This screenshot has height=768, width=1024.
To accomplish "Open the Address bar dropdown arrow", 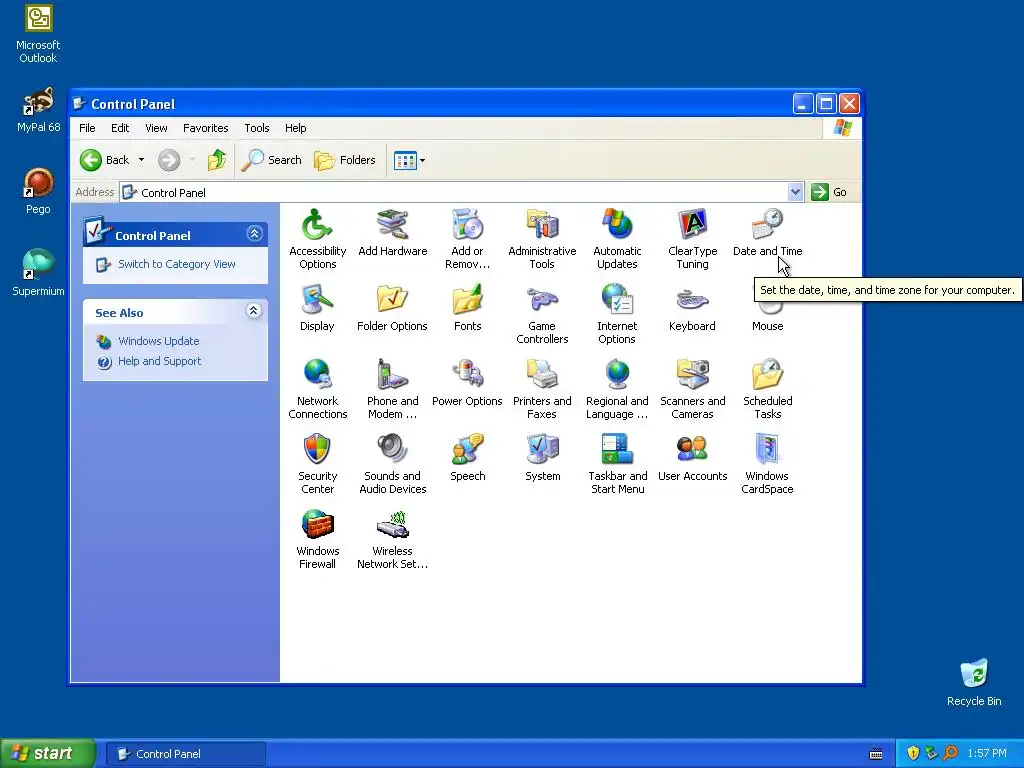I will (x=795, y=192).
